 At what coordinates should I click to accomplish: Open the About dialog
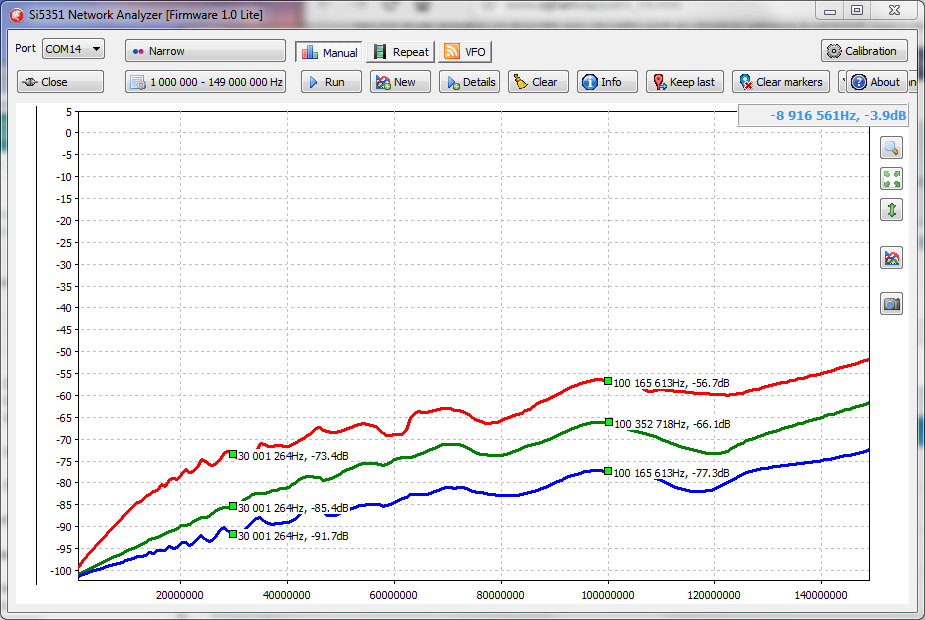[x=875, y=82]
